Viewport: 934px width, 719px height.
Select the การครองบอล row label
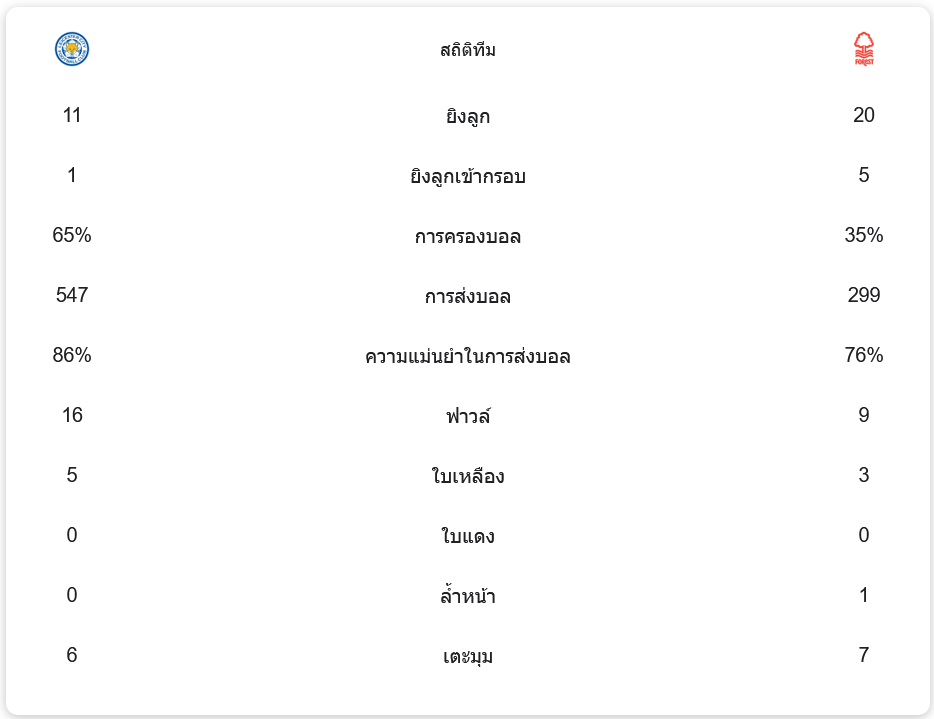pos(468,236)
